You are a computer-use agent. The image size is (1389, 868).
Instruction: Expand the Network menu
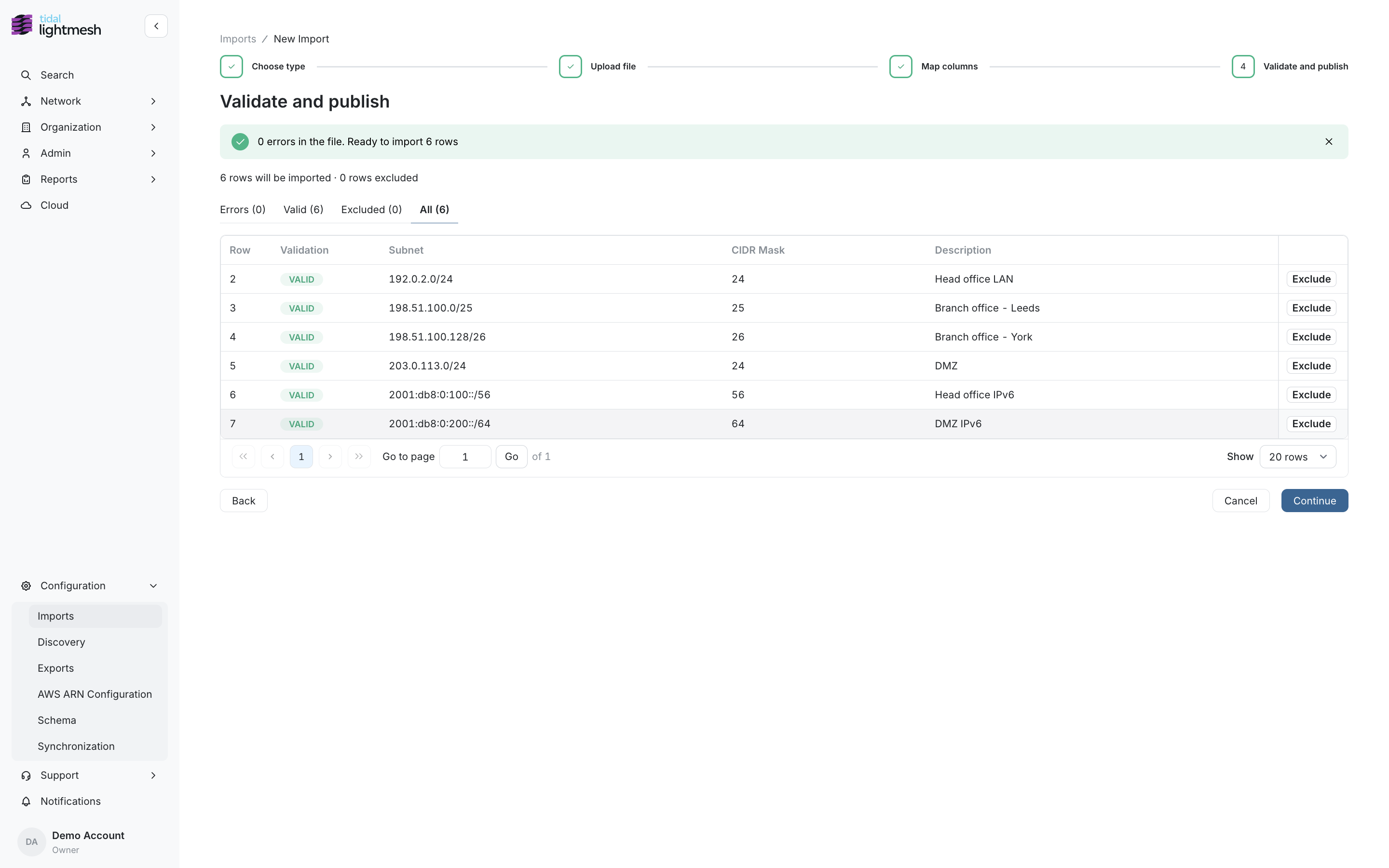tap(89, 101)
